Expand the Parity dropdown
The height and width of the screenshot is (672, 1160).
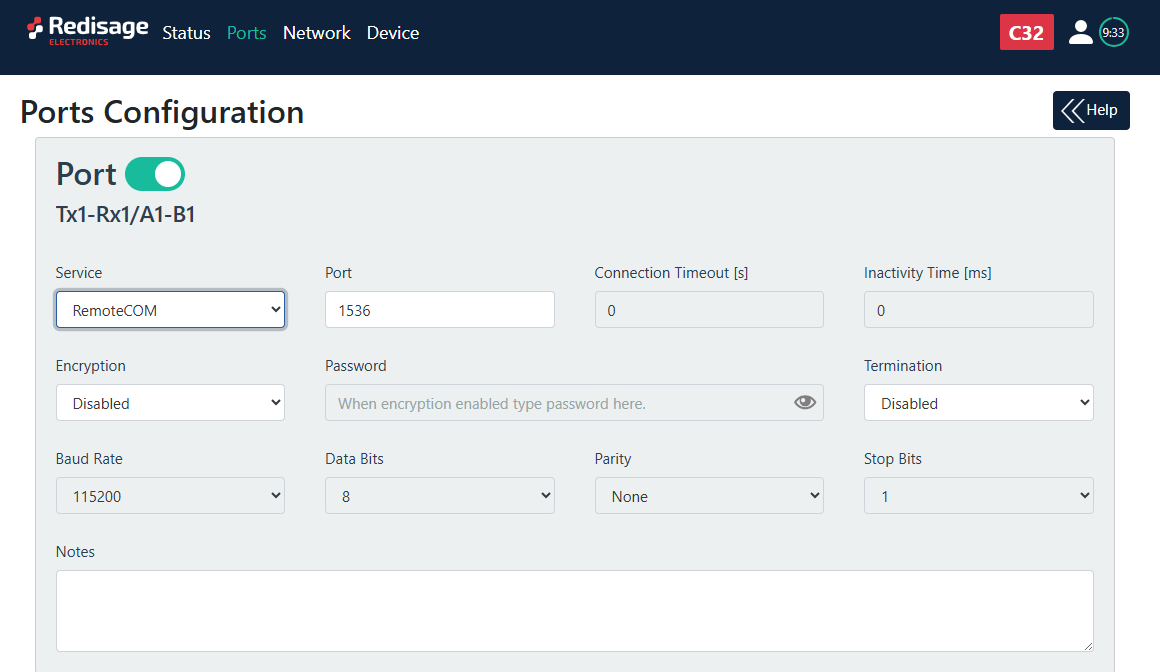pyautogui.click(x=709, y=496)
